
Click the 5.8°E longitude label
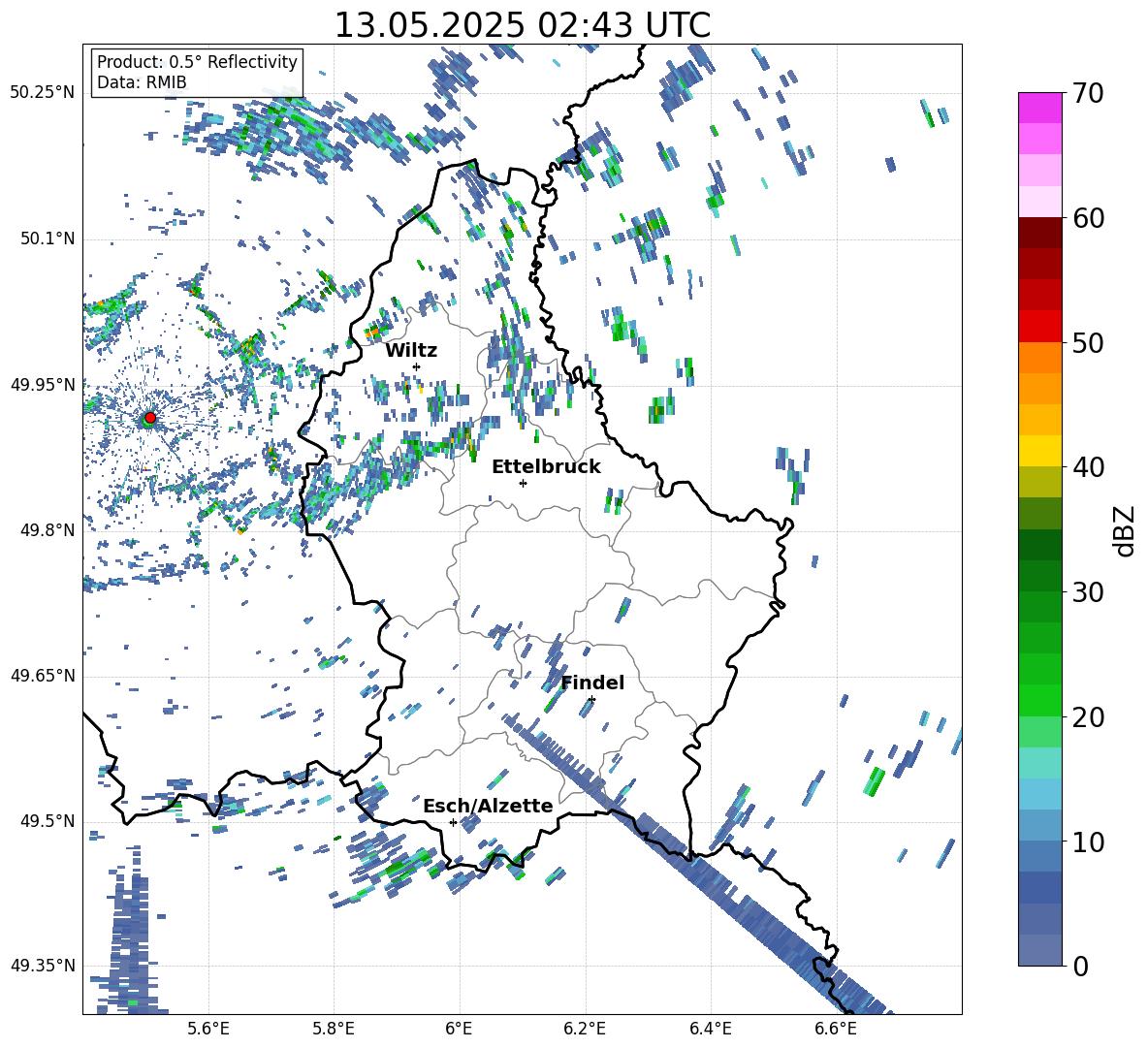click(x=334, y=1029)
